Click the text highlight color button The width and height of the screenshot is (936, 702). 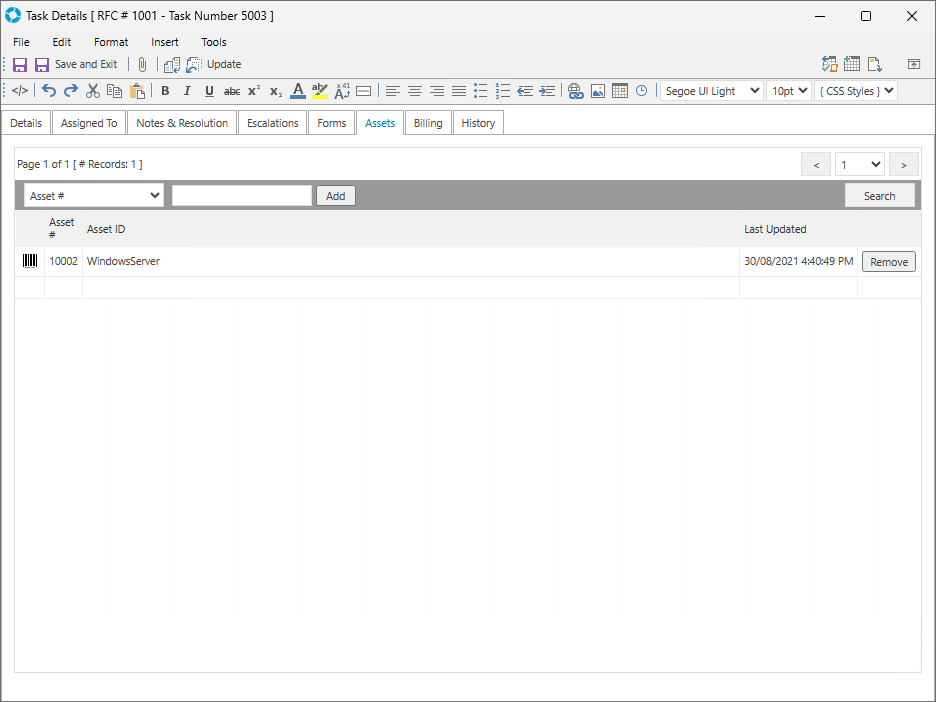[x=320, y=91]
